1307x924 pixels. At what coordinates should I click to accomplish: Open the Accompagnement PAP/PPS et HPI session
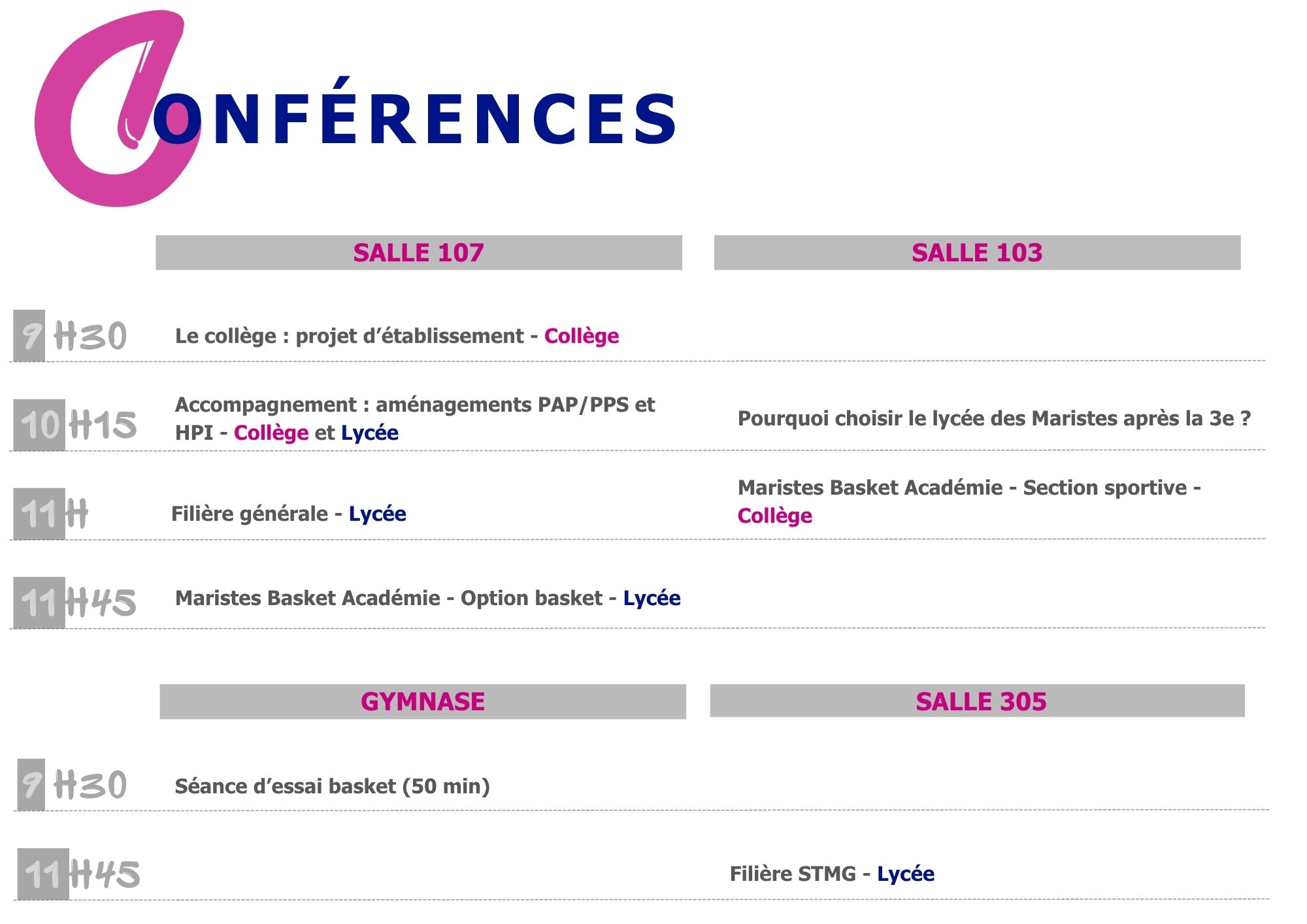[x=414, y=418]
